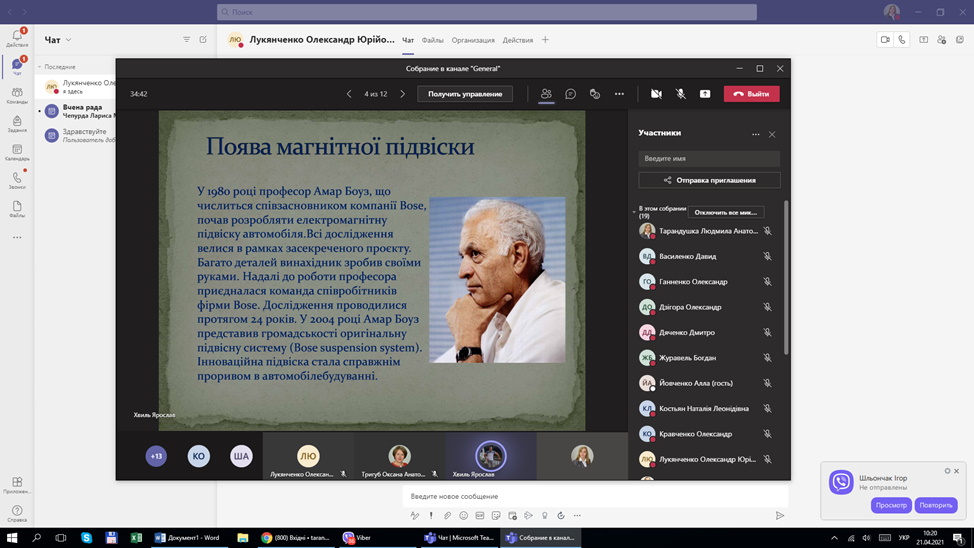The height and width of the screenshot is (548, 974).
Task: Close the Участники panel
Action: coord(772,134)
